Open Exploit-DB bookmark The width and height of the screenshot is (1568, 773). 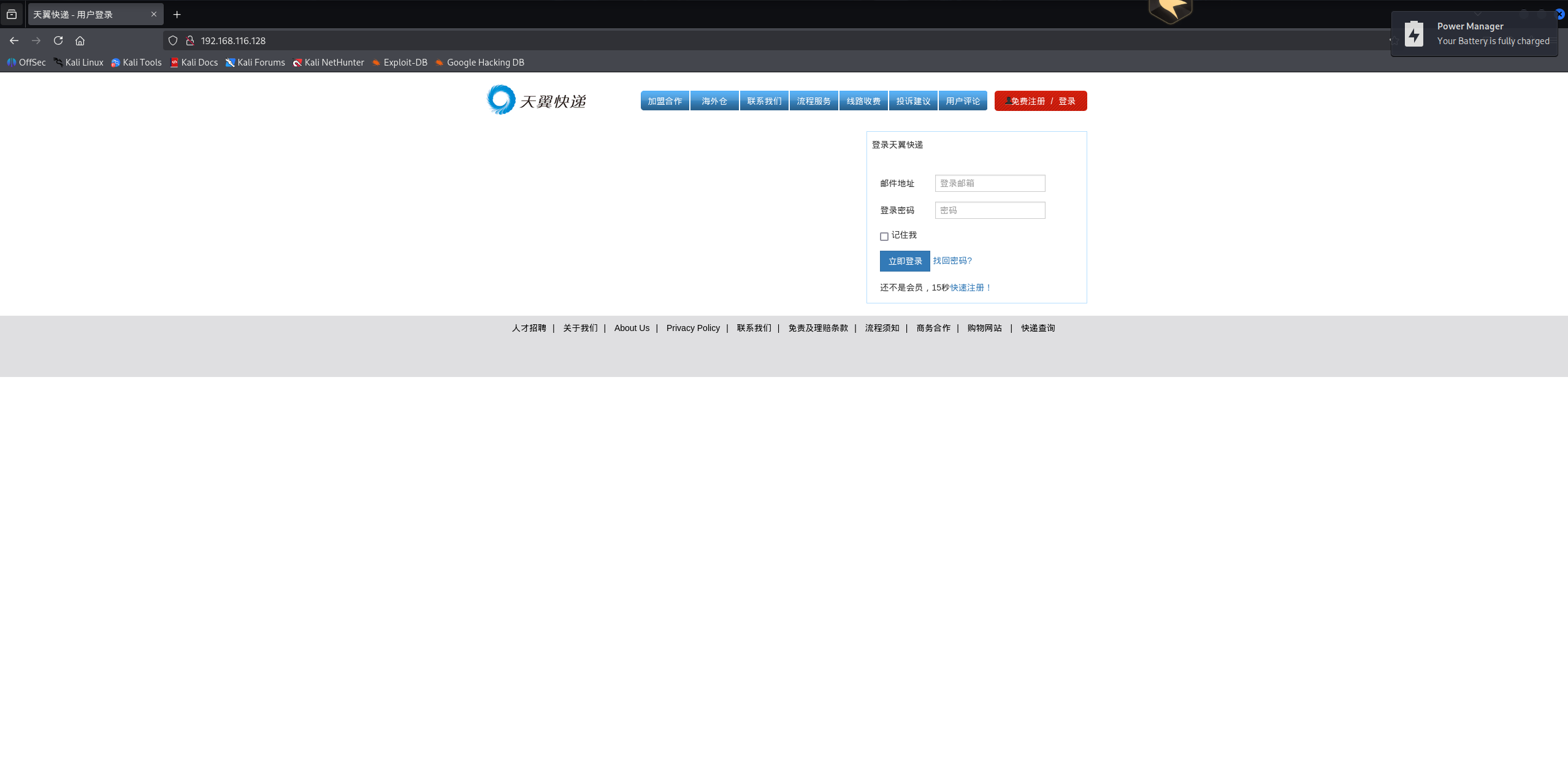coord(399,63)
